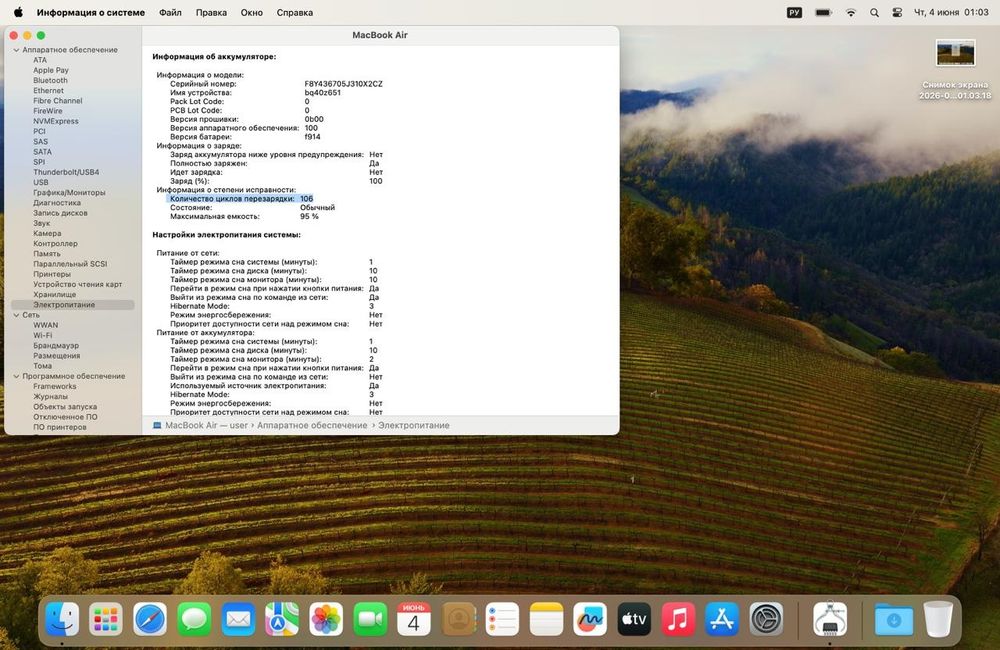The image size is (1000, 650).
Task: Open Maps from the Dock
Action: 282,619
